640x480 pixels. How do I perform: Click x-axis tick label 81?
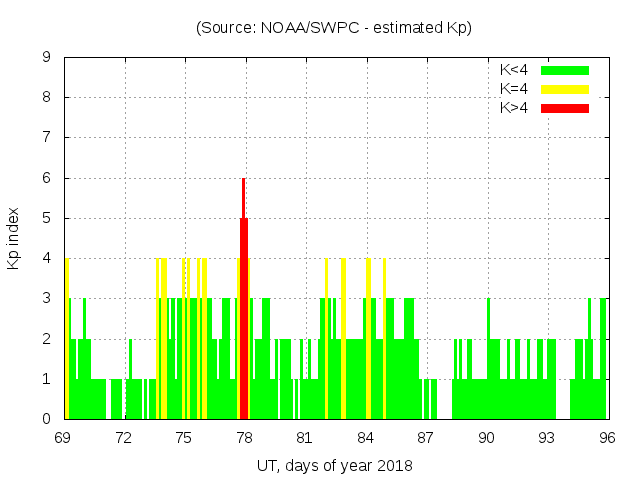305,438
